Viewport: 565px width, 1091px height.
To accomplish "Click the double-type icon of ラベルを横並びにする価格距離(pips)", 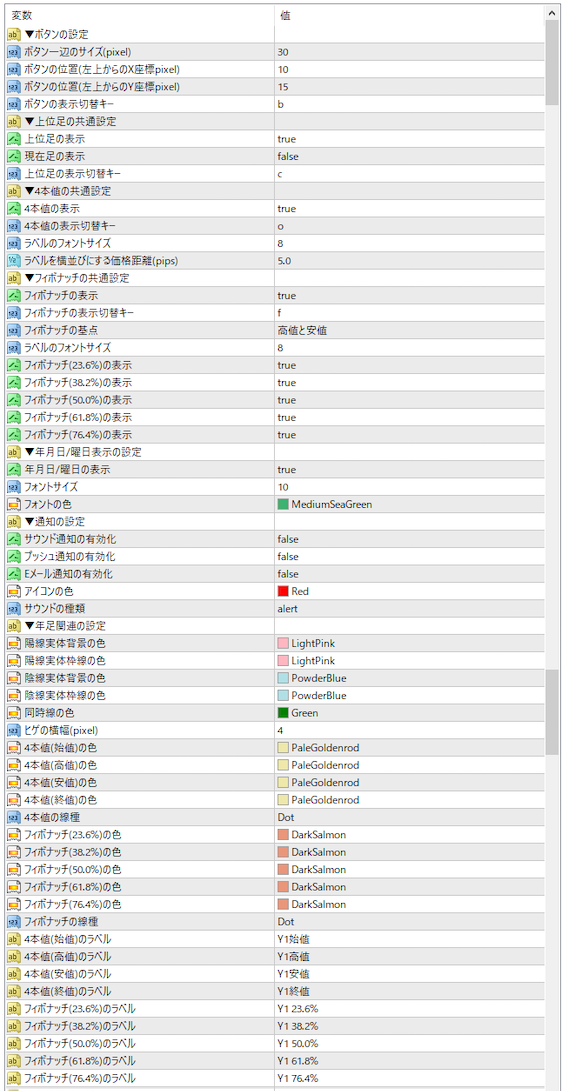I will pos(14,261).
